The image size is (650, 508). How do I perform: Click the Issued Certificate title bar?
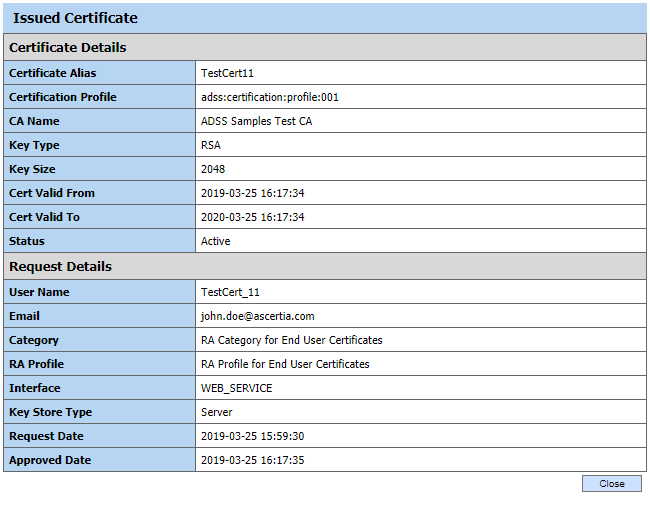(75, 18)
